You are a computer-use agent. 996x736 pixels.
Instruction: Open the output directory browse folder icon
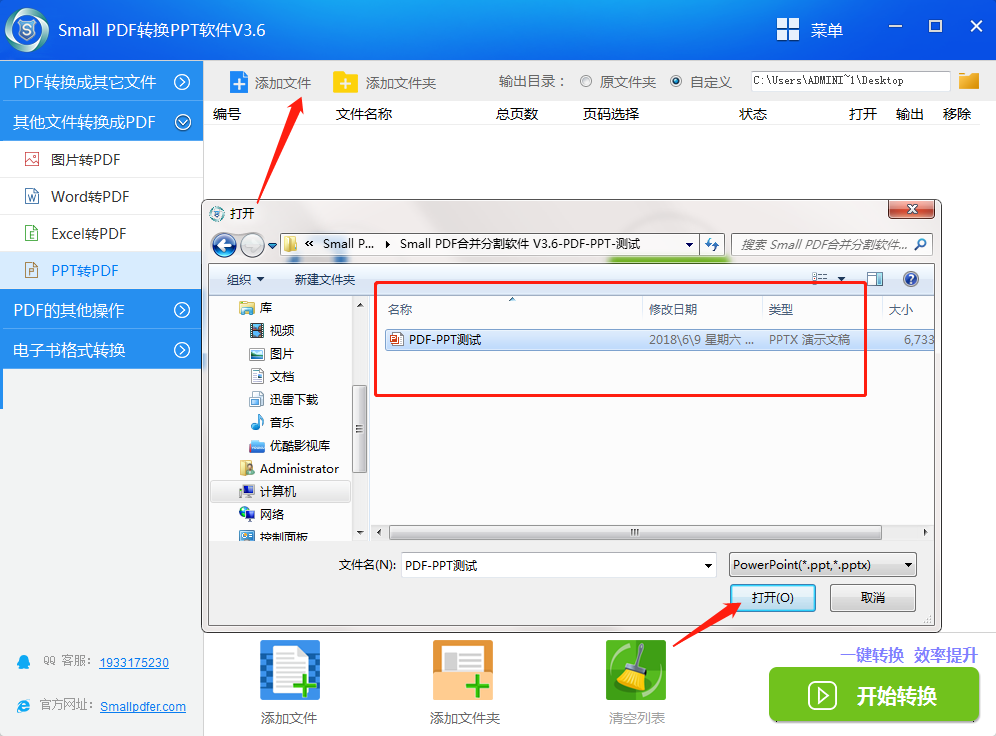click(969, 81)
